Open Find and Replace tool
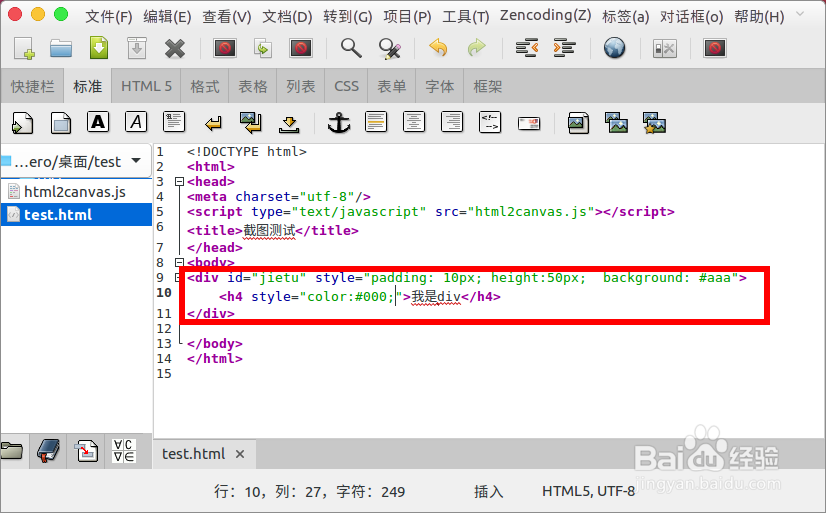The height and width of the screenshot is (513, 826). click(x=390, y=48)
